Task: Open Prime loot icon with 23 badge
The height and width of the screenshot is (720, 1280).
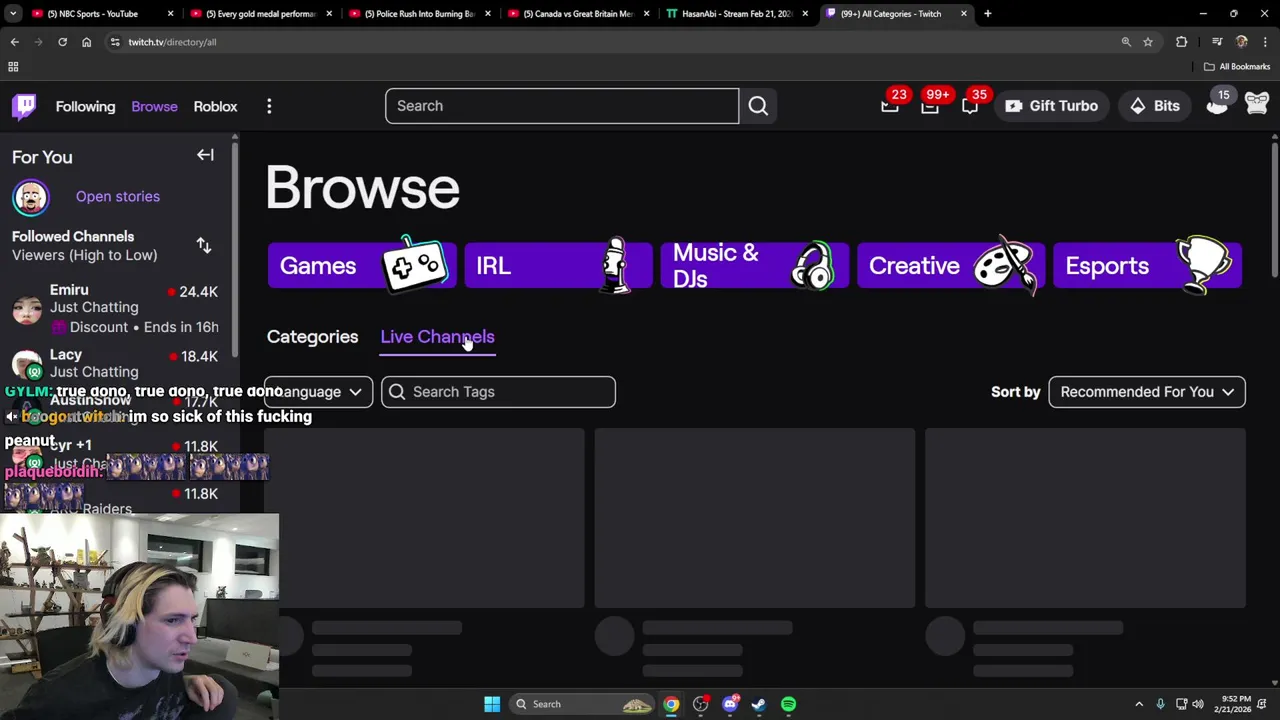Action: click(x=890, y=106)
